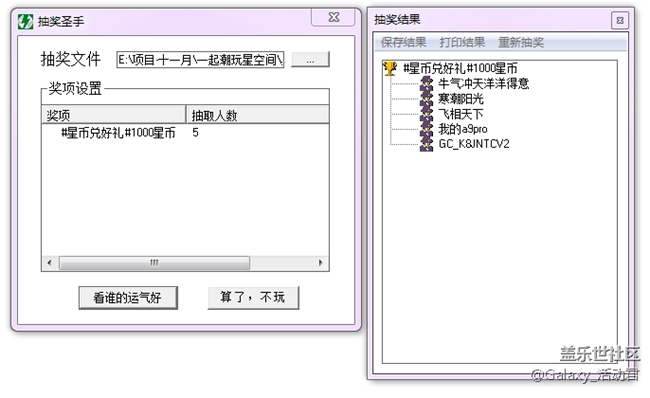This screenshot has height=398, width=650.
Task: Choose 重新抽奖 to redraw winners
Action: tap(521, 42)
